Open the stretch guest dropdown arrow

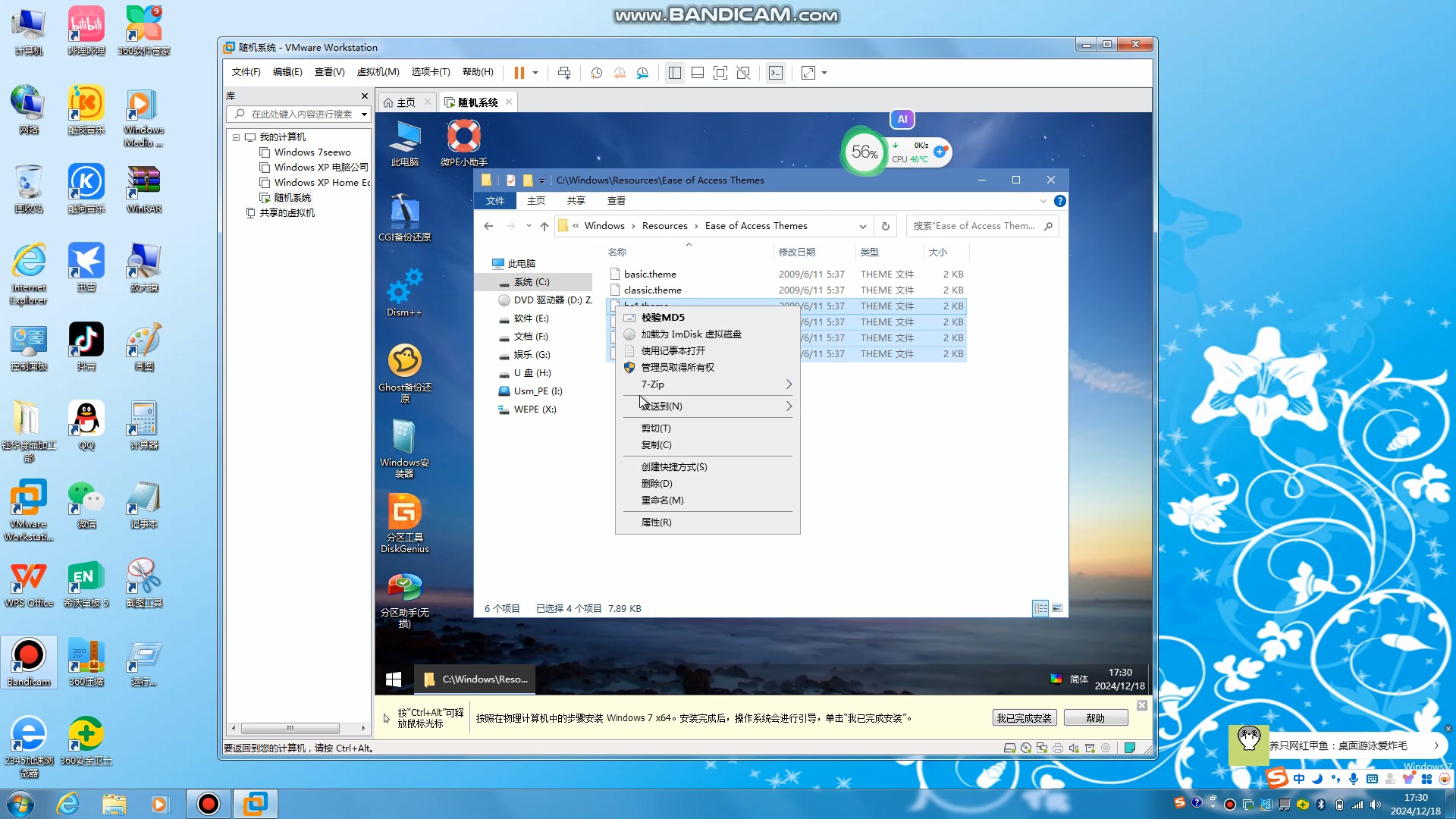(824, 73)
